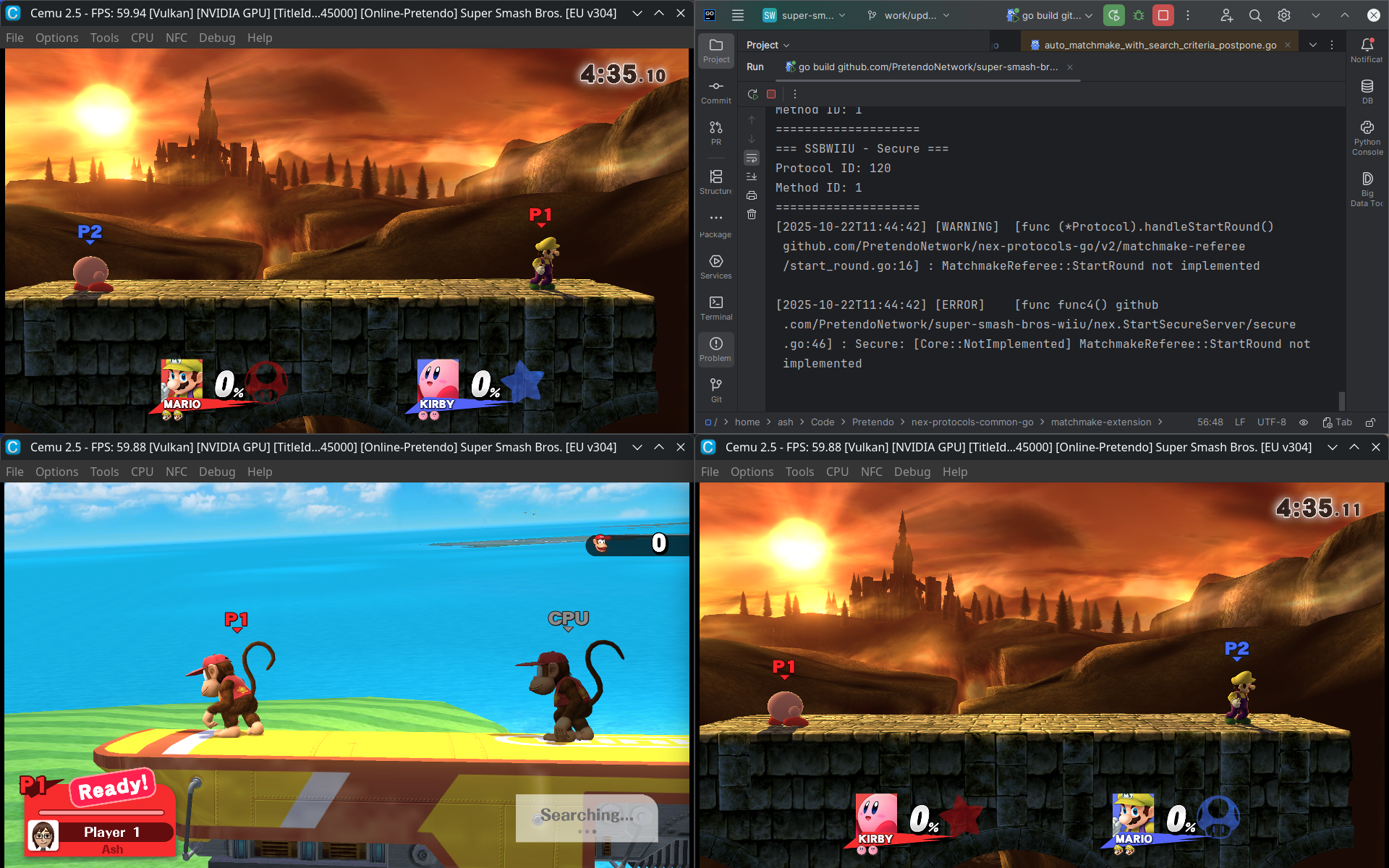Open Options menu in top-left Cemu window
The height and width of the screenshot is (868, 1389).
pyautogui.click(x=56, y=38)
